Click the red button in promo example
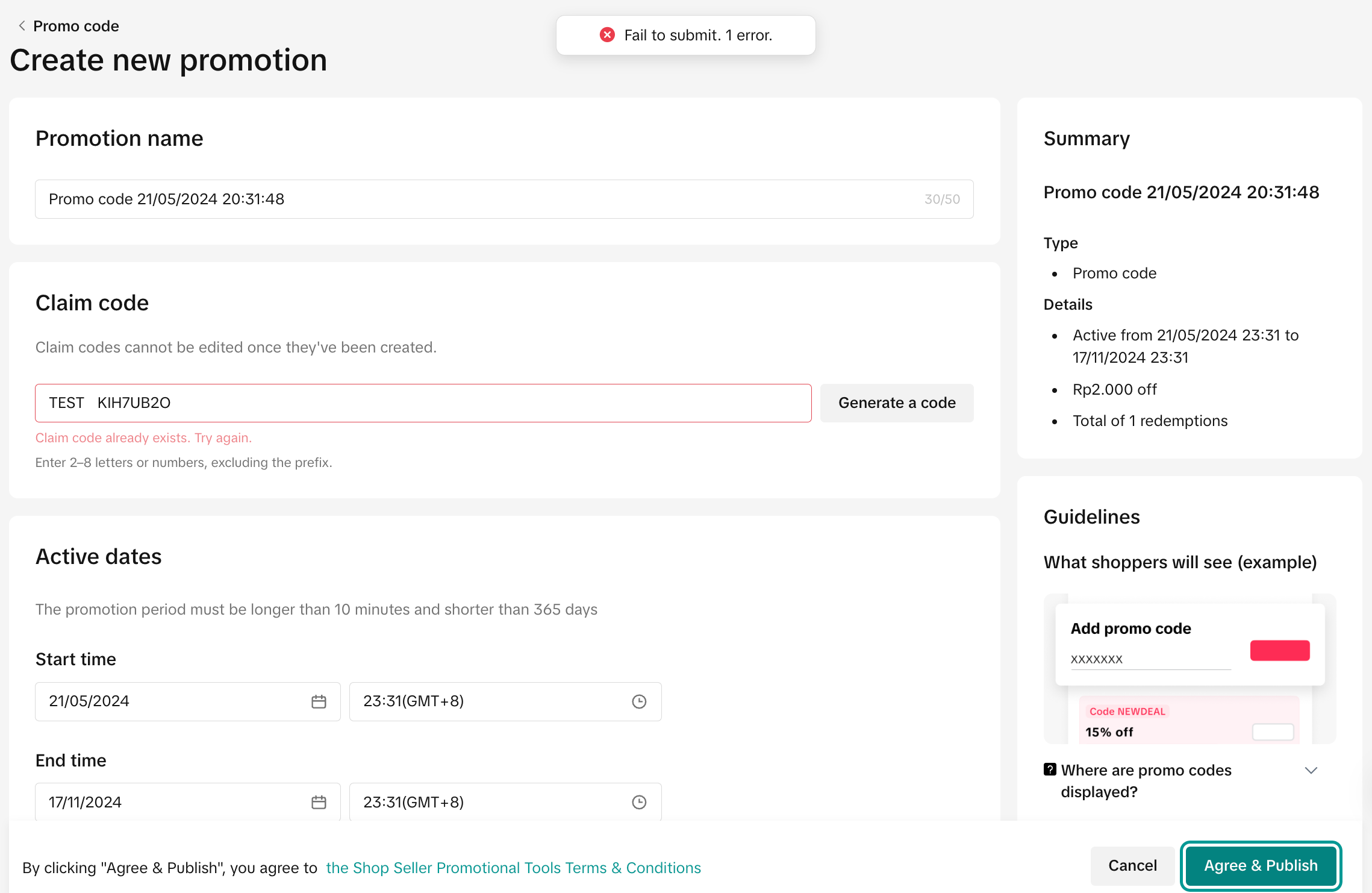Screen dimensions: 1372x893 [1280, 651]
